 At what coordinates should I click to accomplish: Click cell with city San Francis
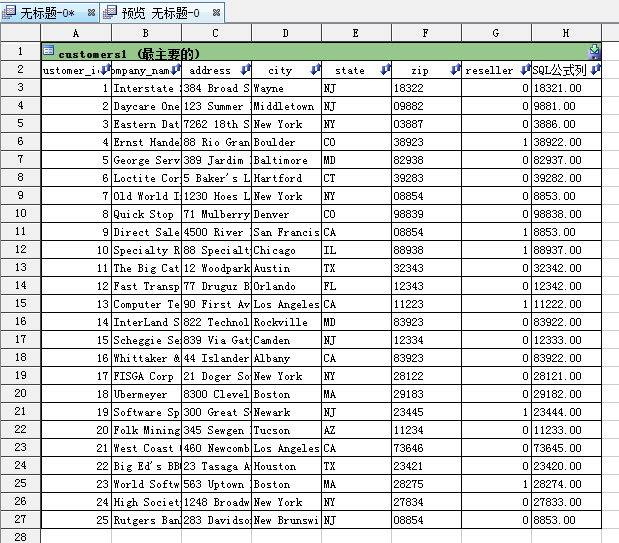[x=286, y=232]
